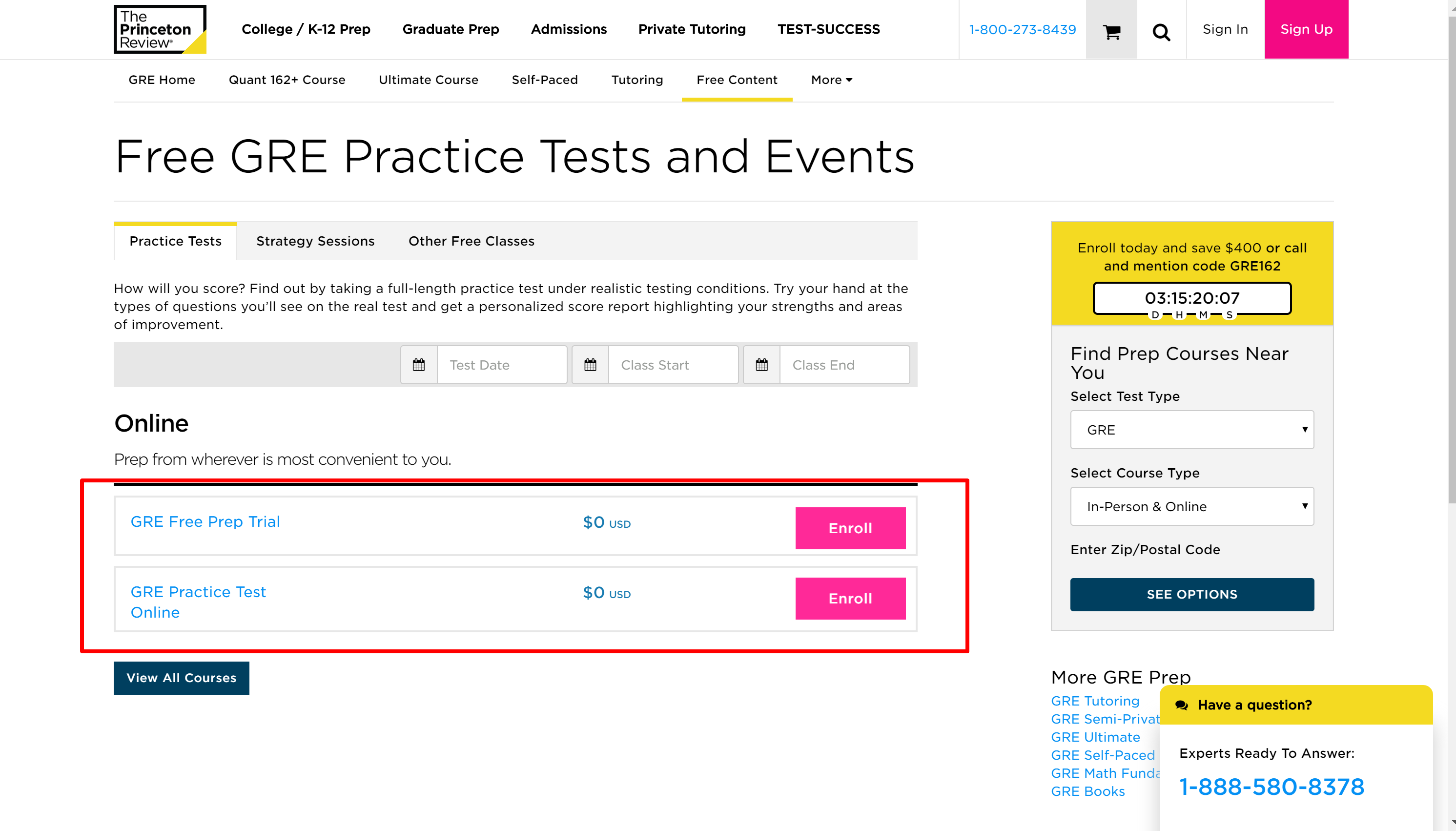Open the Select Test Type dropdown
The height and width of the screenshot is (831, 1456).
[1192, 430]
